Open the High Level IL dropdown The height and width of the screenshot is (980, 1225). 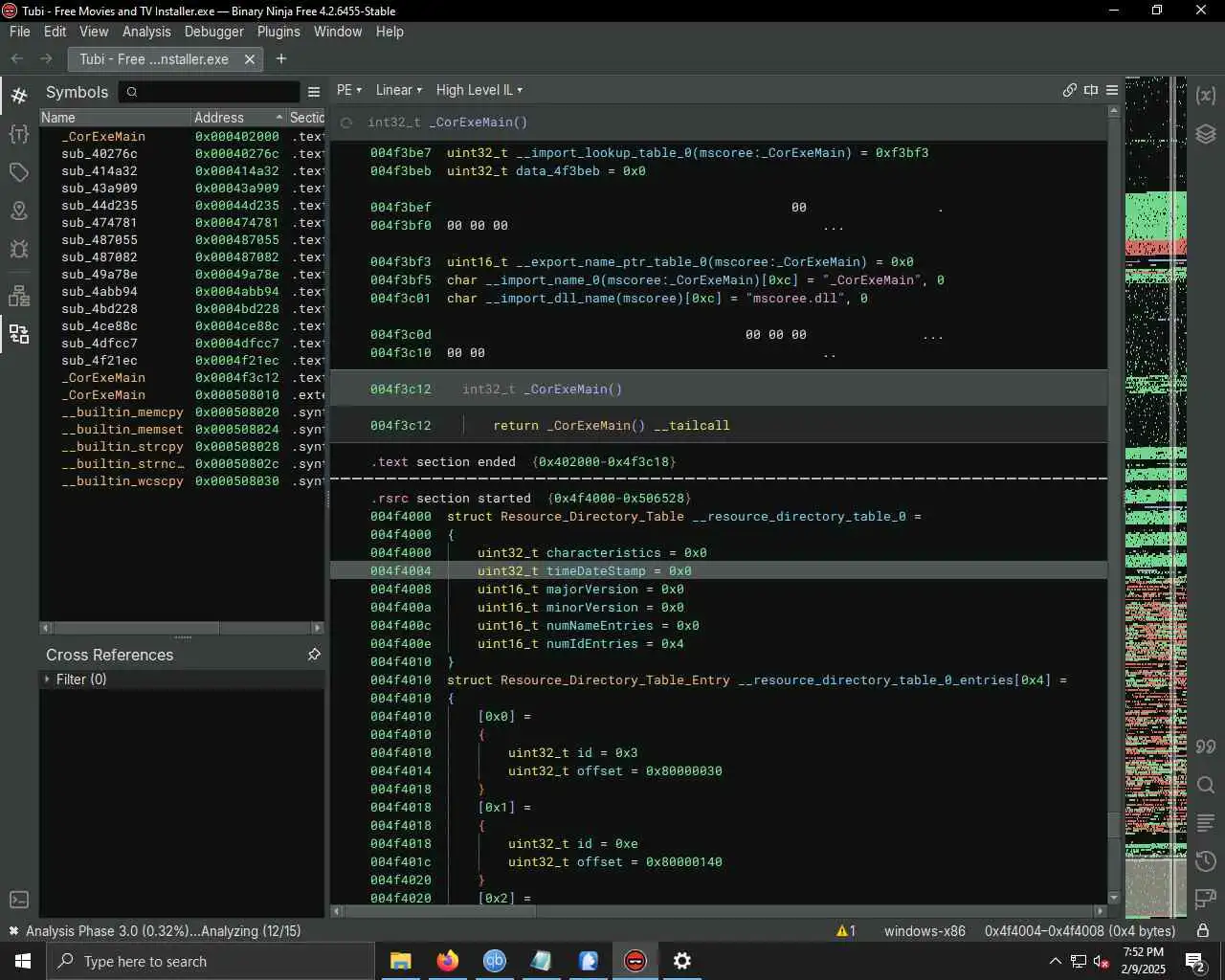click(x=479, y=90)
